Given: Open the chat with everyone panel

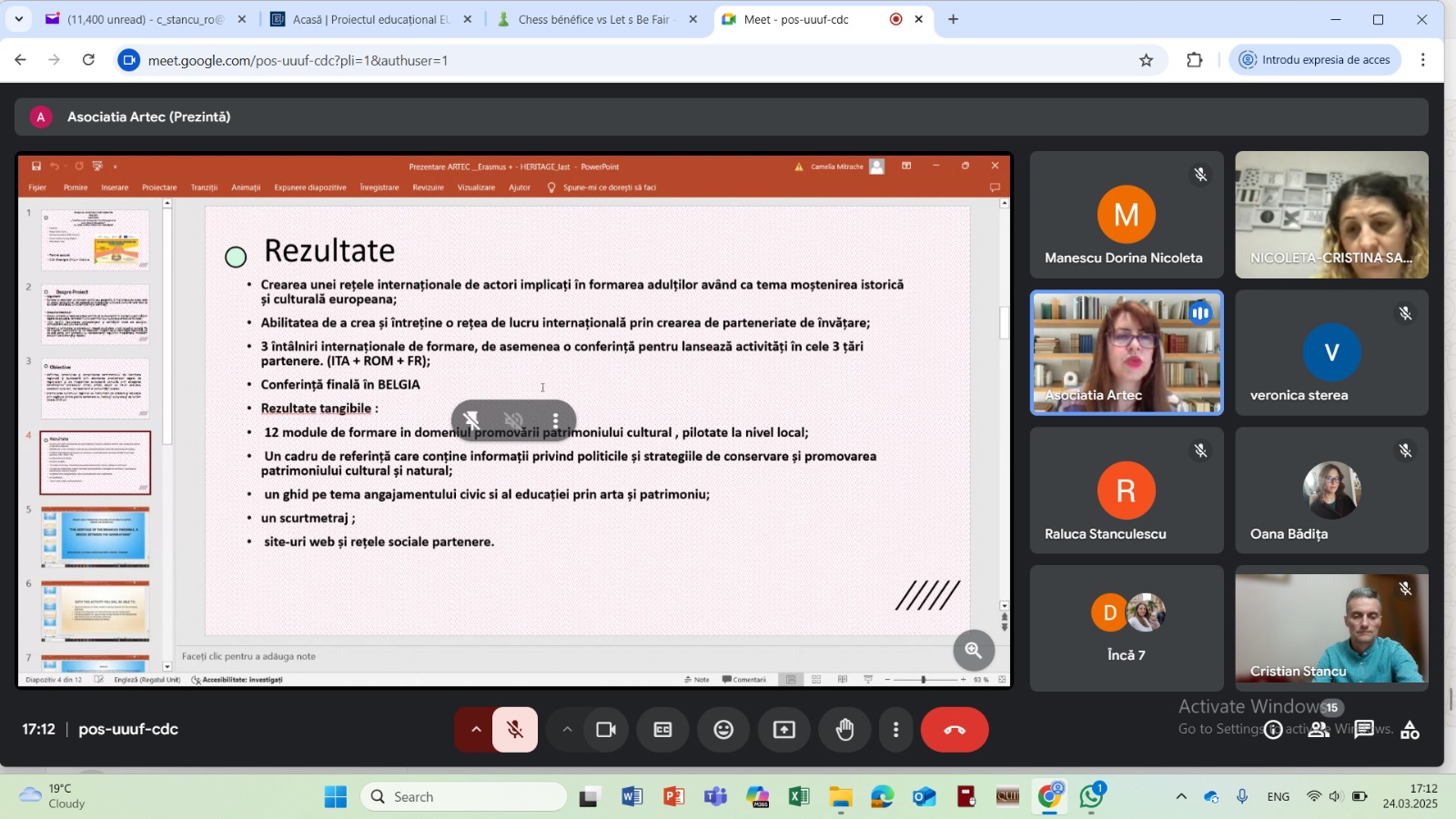Looking at the screenshot, I should coord(1363,730).
